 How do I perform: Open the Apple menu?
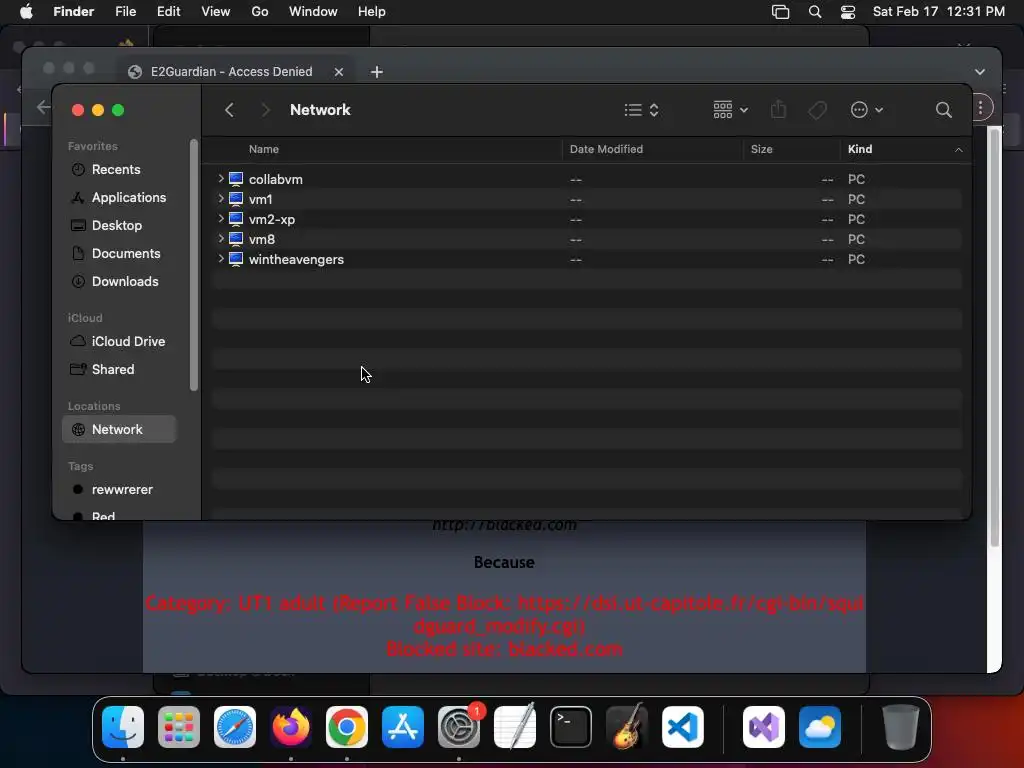point(26,12)
